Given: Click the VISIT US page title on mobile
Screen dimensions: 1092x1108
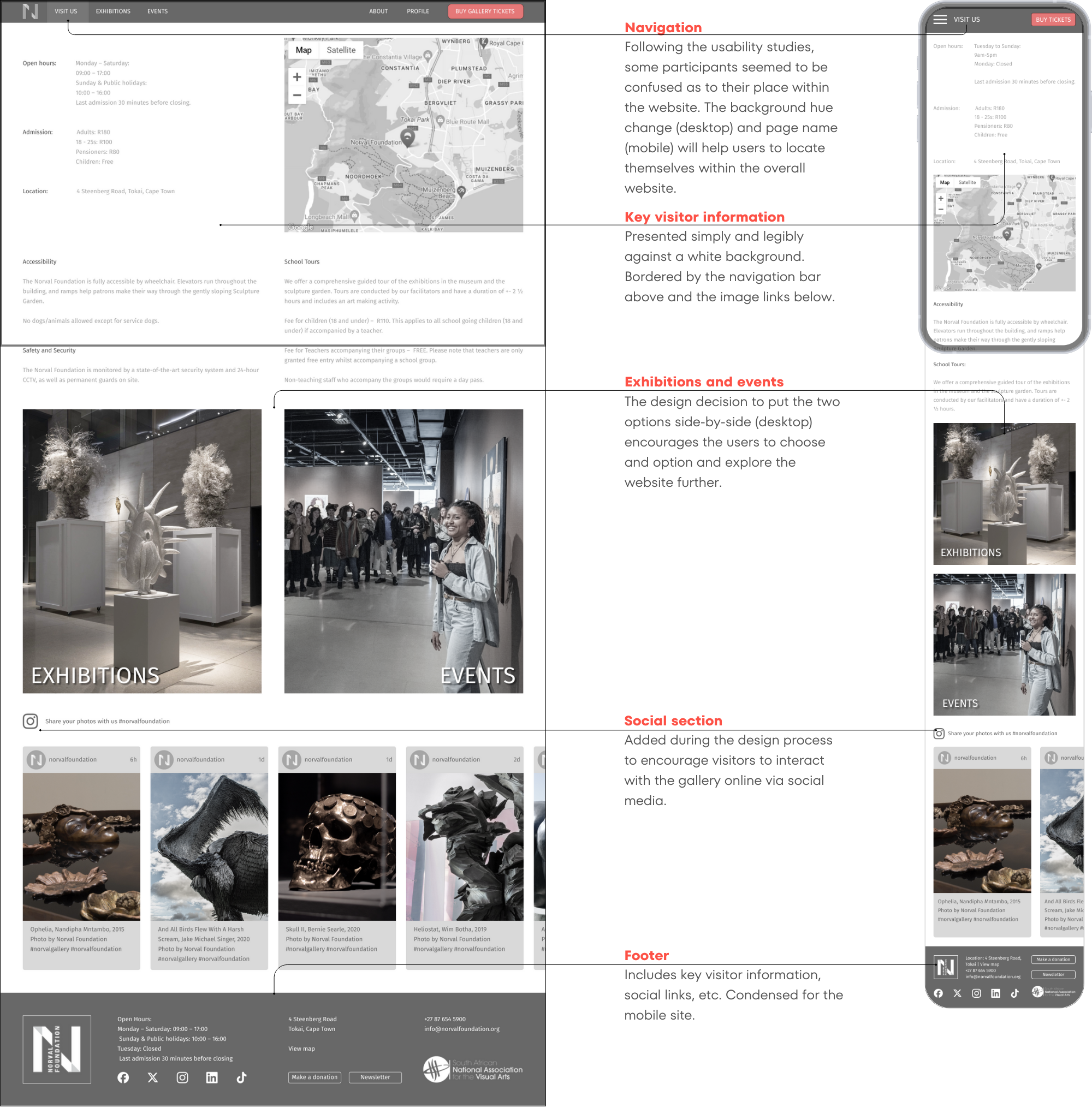Looking at the screenshot, I should click(966, 20).
